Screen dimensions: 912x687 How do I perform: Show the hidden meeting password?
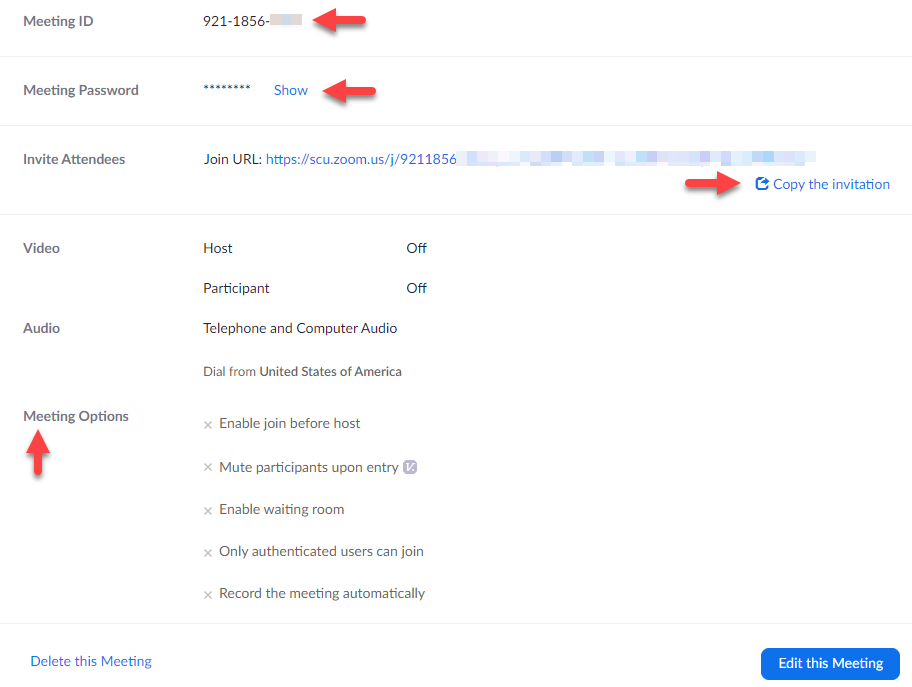290,90
